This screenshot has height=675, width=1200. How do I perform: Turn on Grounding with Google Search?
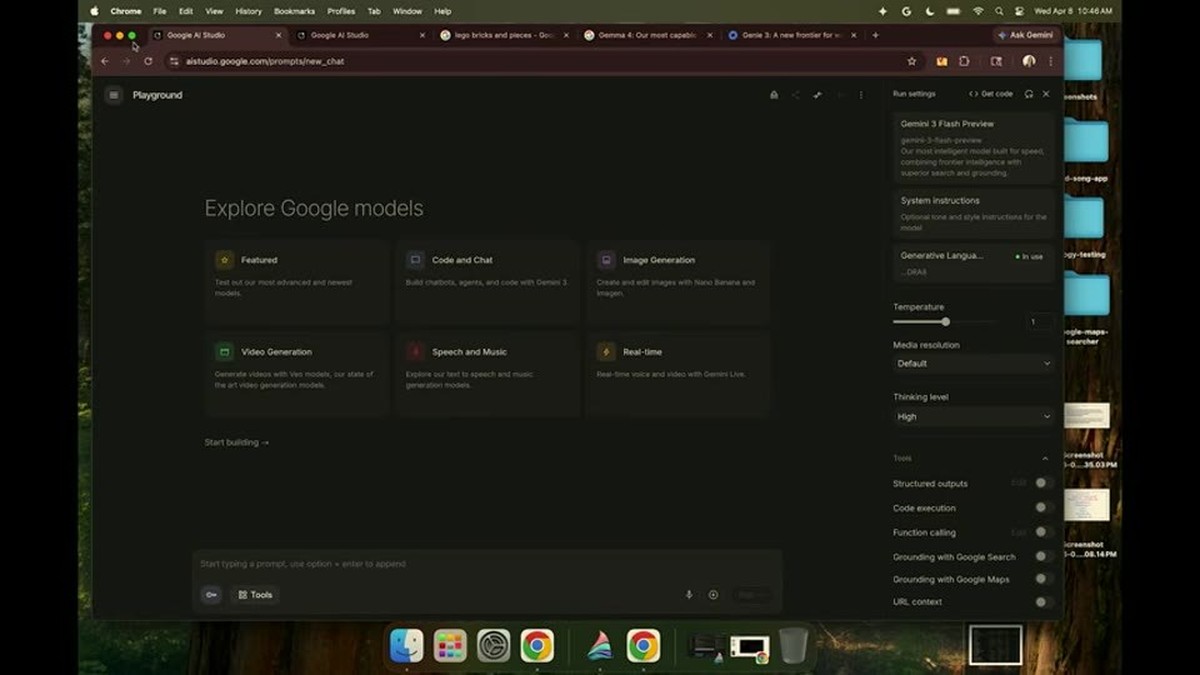pyautogui.click(x=1044, y=557)
